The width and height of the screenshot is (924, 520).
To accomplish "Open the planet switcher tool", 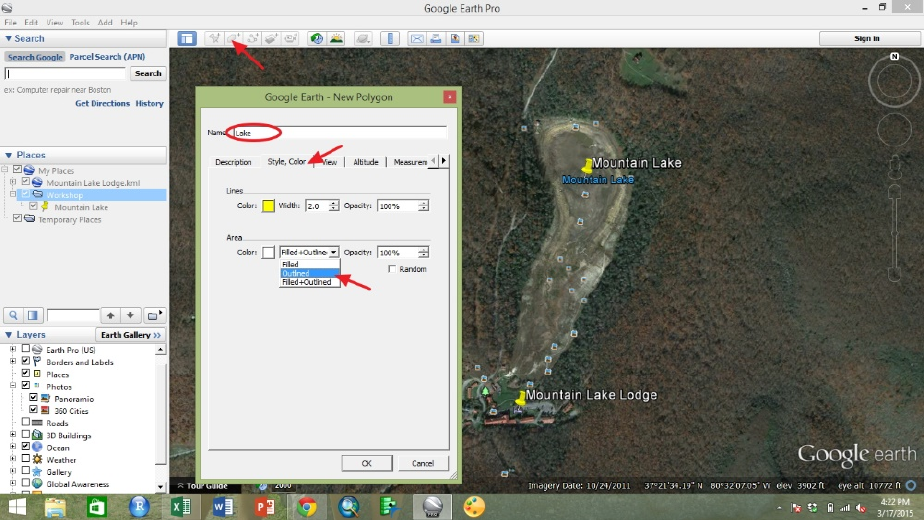I will (x=363, y=39).
